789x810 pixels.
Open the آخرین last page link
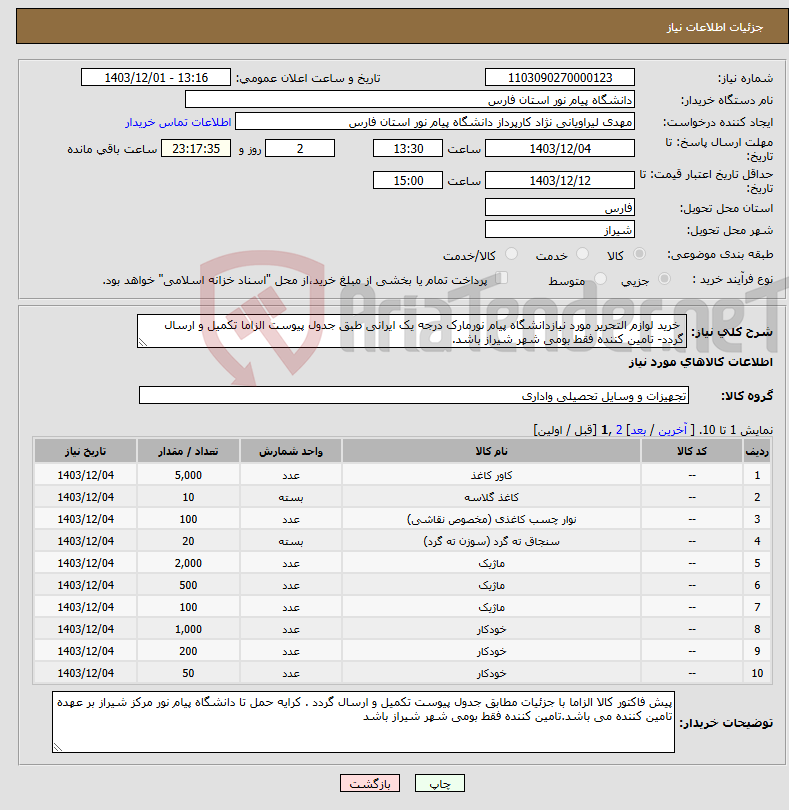pos(672,430)
